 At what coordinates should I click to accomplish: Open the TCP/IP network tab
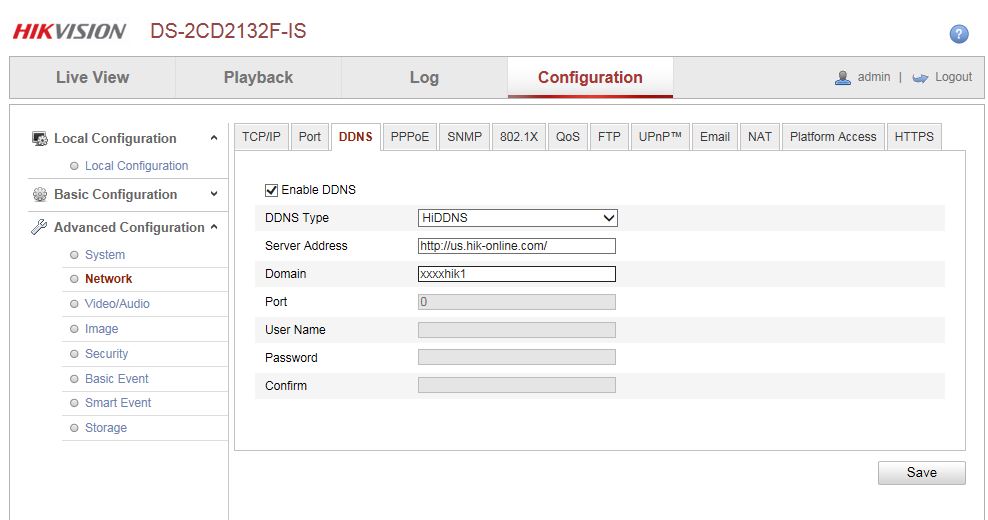click(261, 137)
